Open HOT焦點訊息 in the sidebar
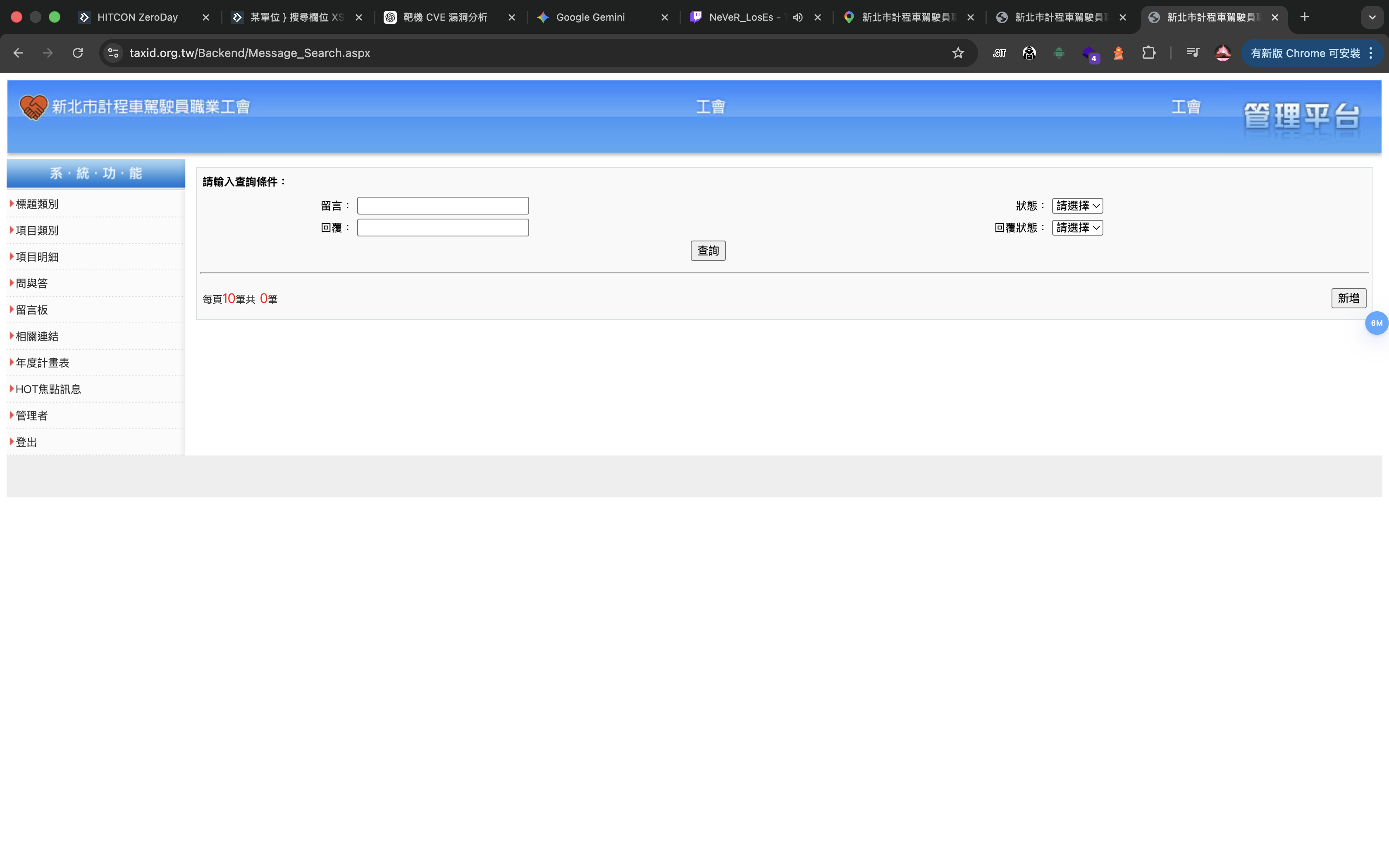This screenshot has width=1389, height=868. pyautogui.click(x=48, y=389)
